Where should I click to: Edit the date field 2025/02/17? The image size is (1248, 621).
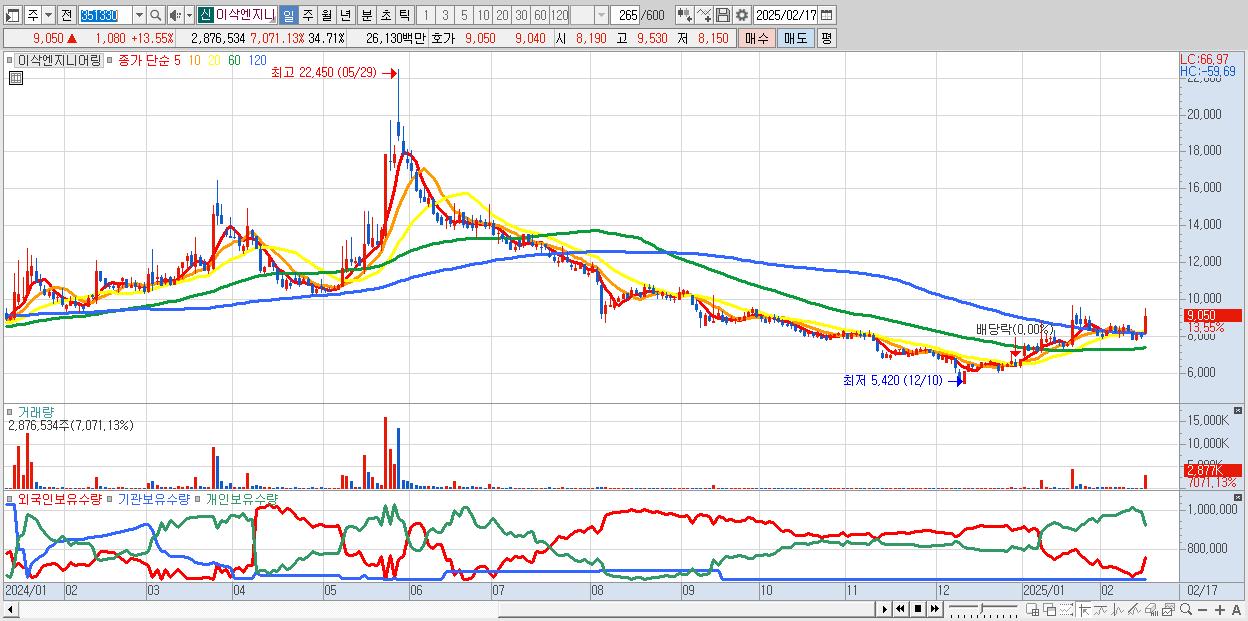pos(786,15)
